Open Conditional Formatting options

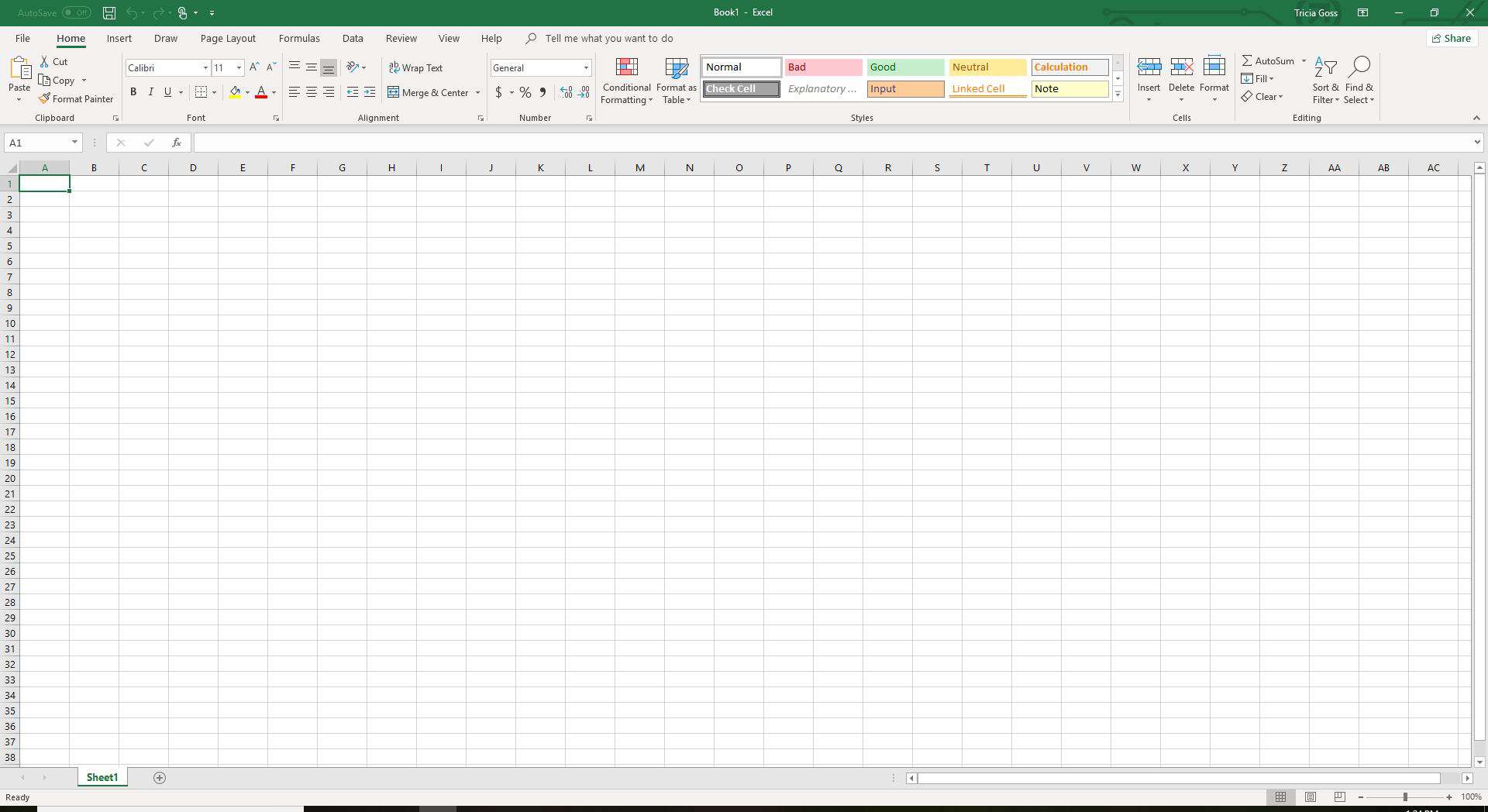tap(626, 81)
